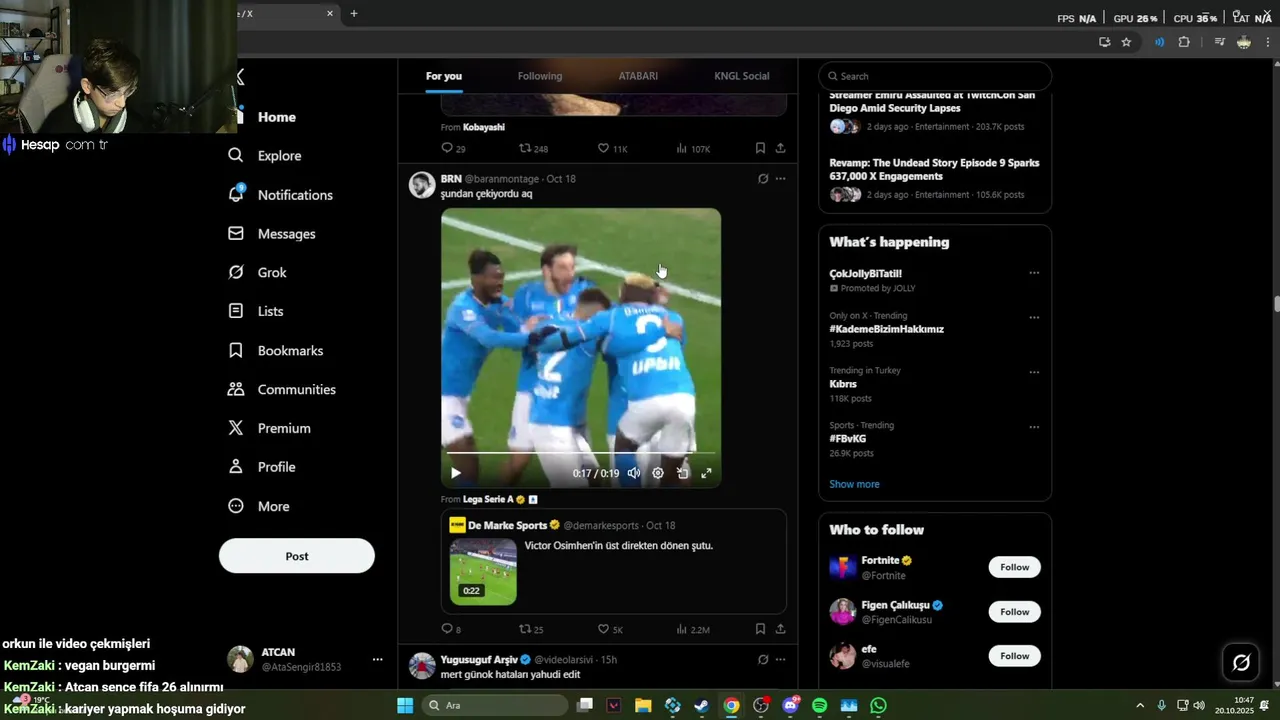Viewport: 1280px width, 720px height.
Task: Follow the efe account
Action: click(1014, 656)
